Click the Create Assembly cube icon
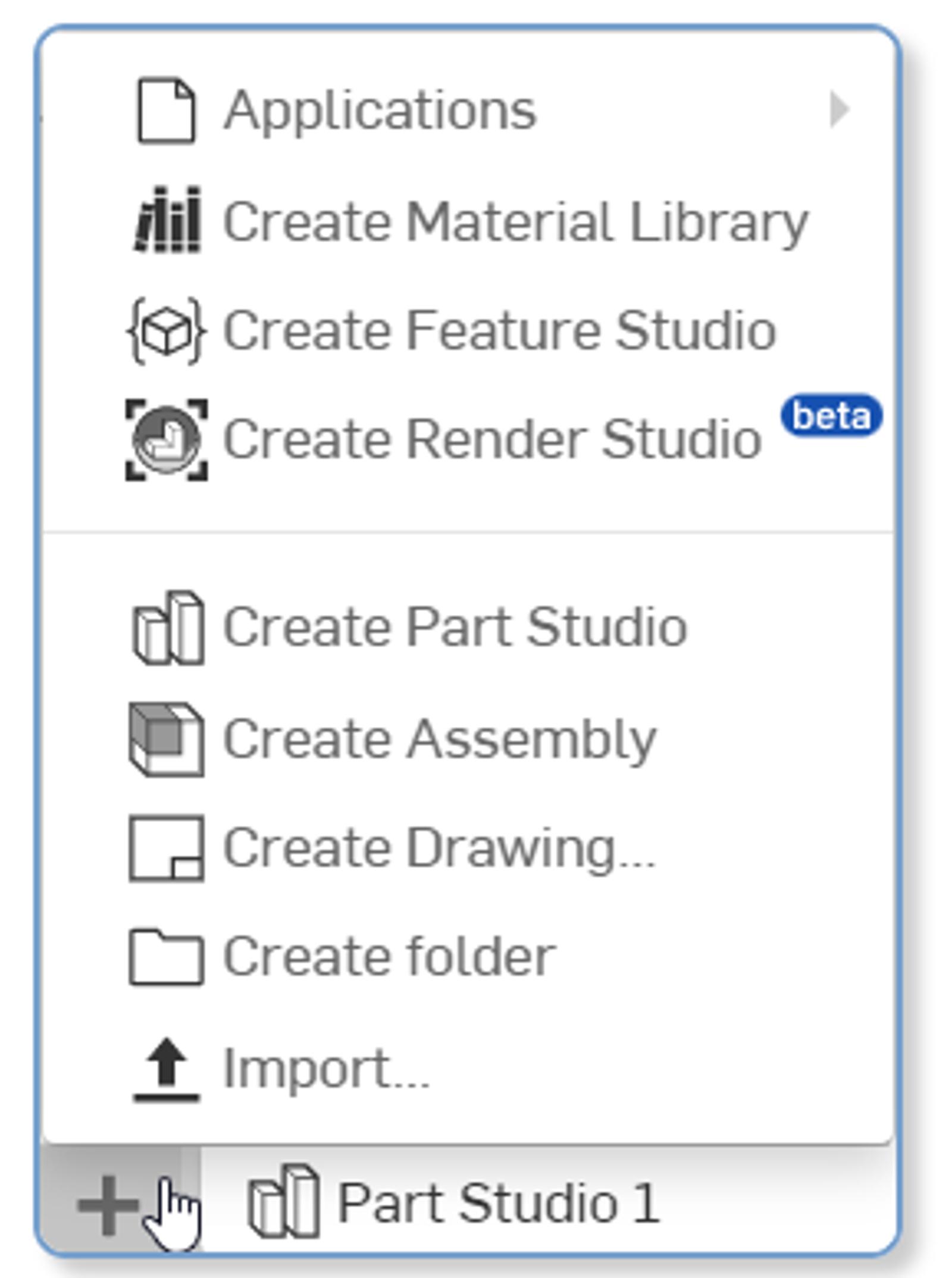Viewport: 952px width, 1278px height. click(167, 739)
